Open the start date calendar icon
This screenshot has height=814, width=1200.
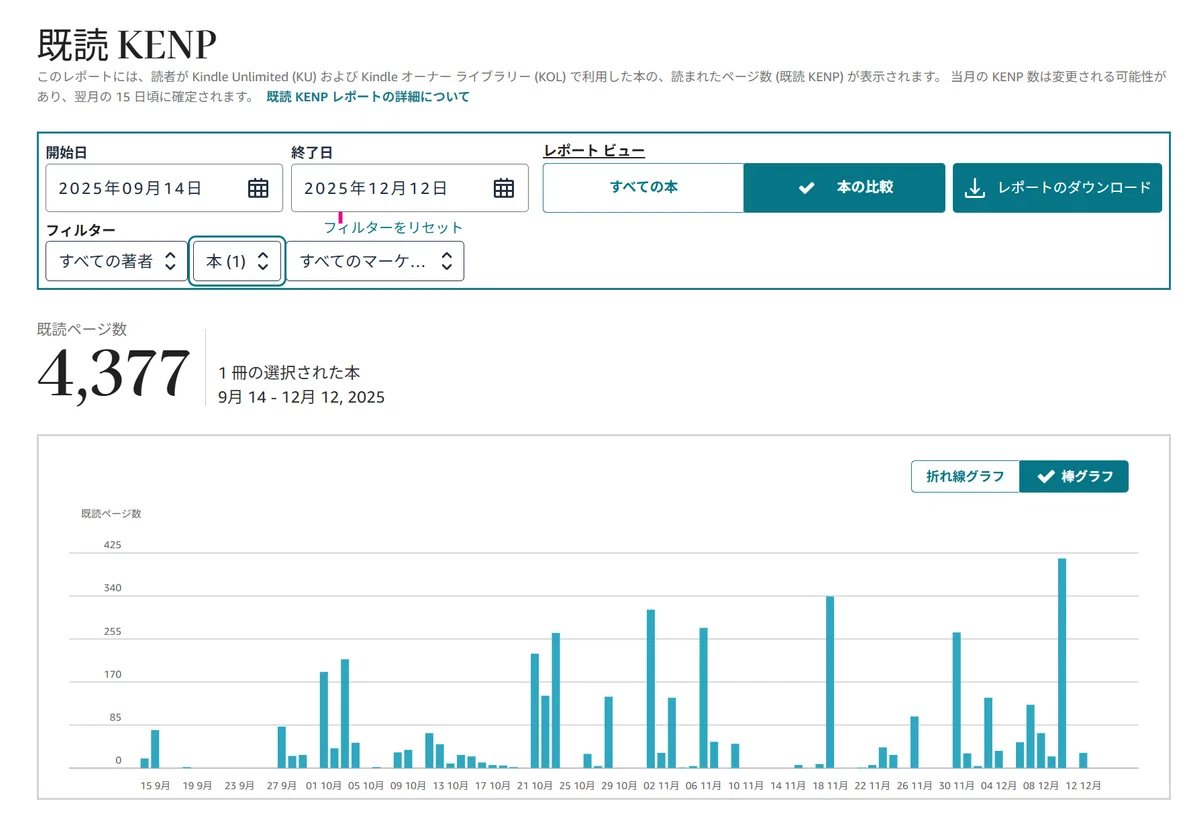[x=258, y=188]
